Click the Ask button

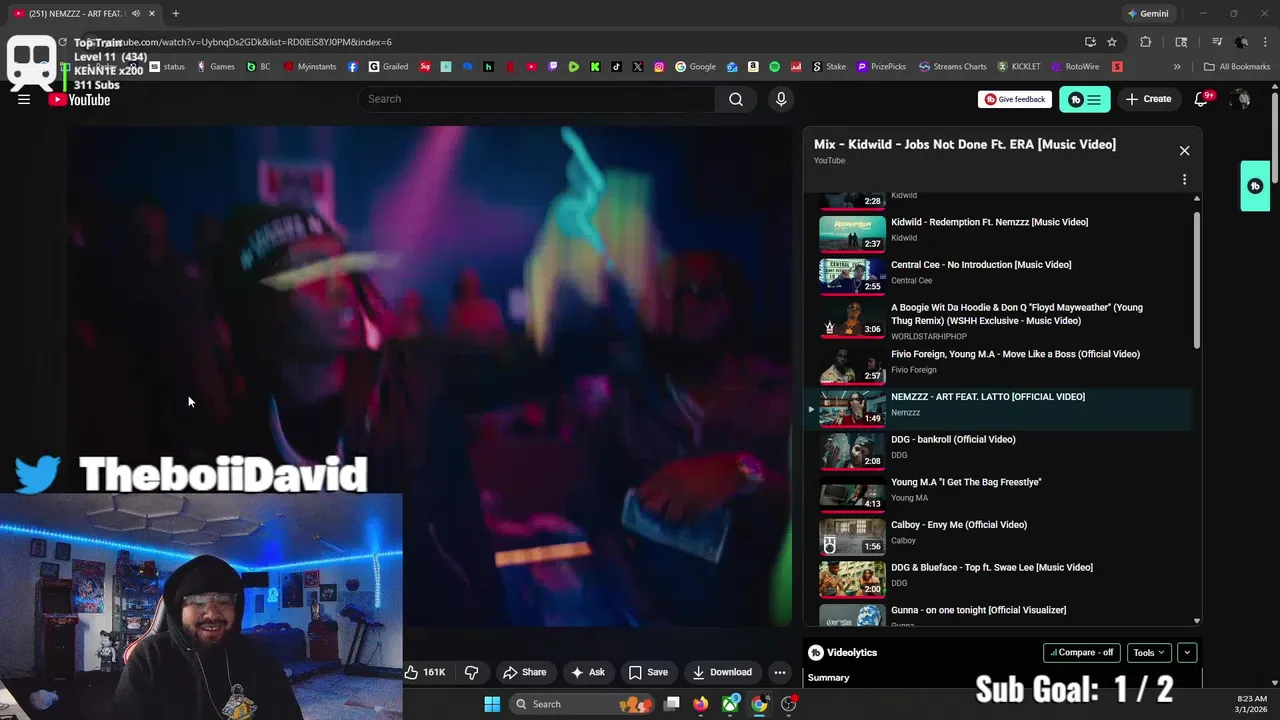[588, 672]
